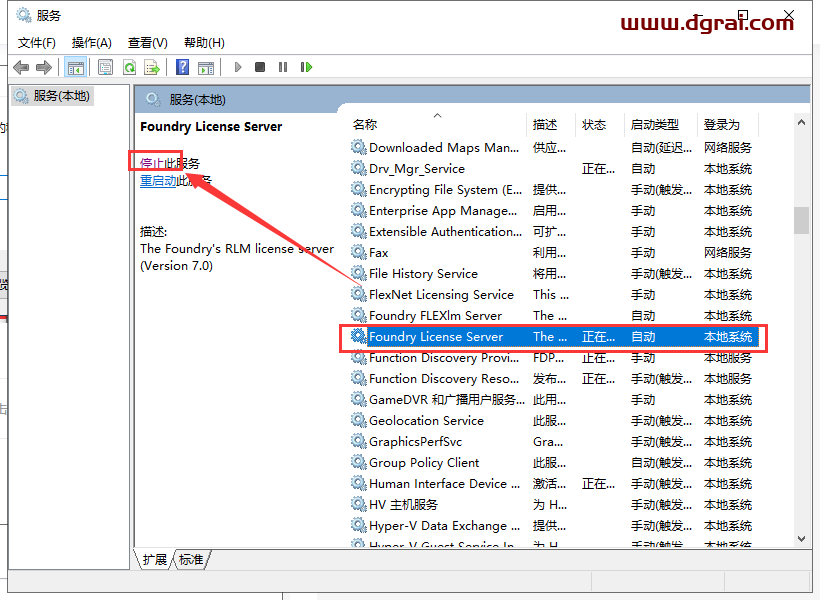The height and width of the screenshot is (600, 820).
Task: Open the Help question-mark icon
Action: tap(183, 67)
